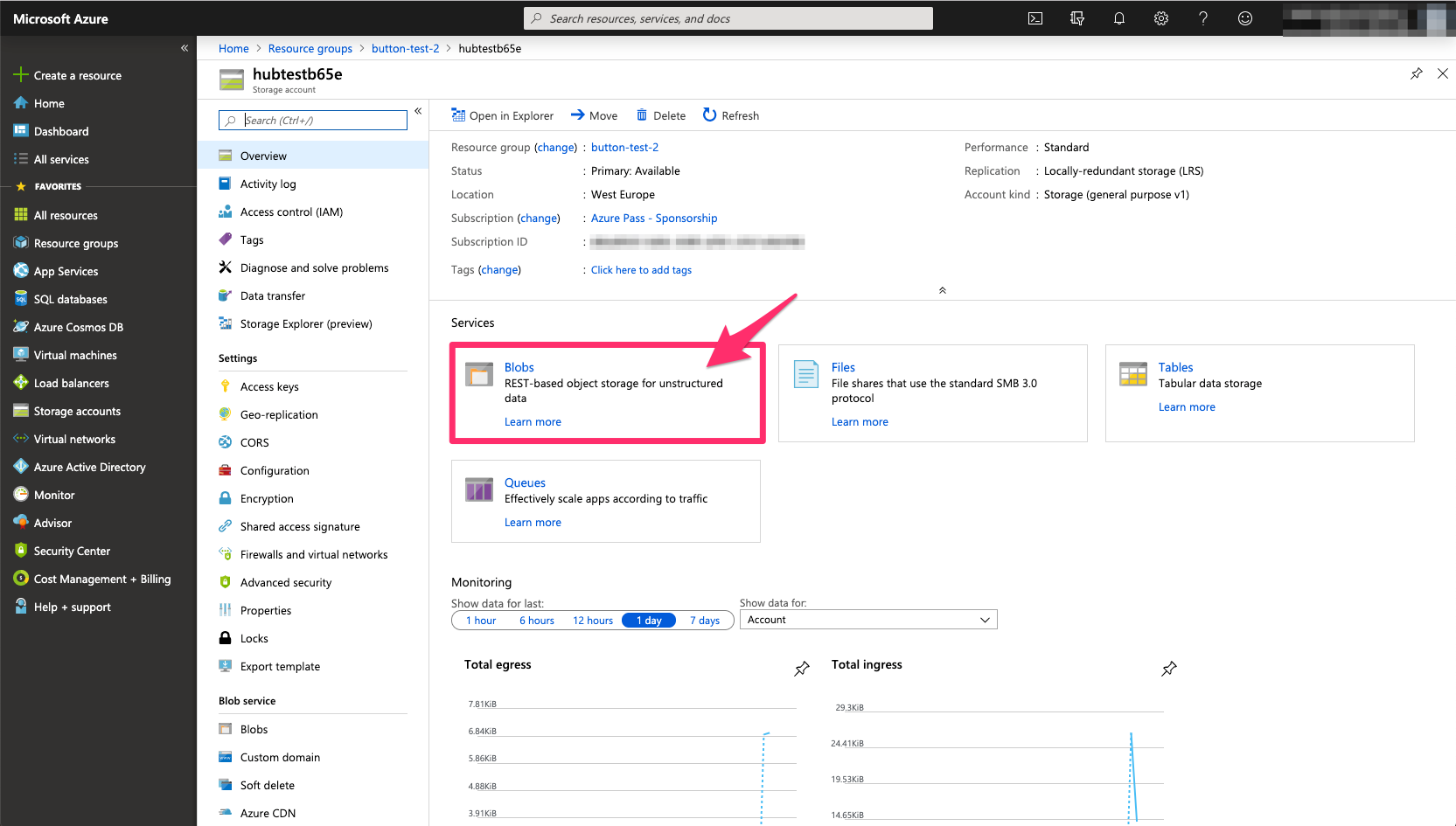The width and height of the screenshot is (1456, 826).
Task: Open the Overview menu item
Action: coord(313,156)
